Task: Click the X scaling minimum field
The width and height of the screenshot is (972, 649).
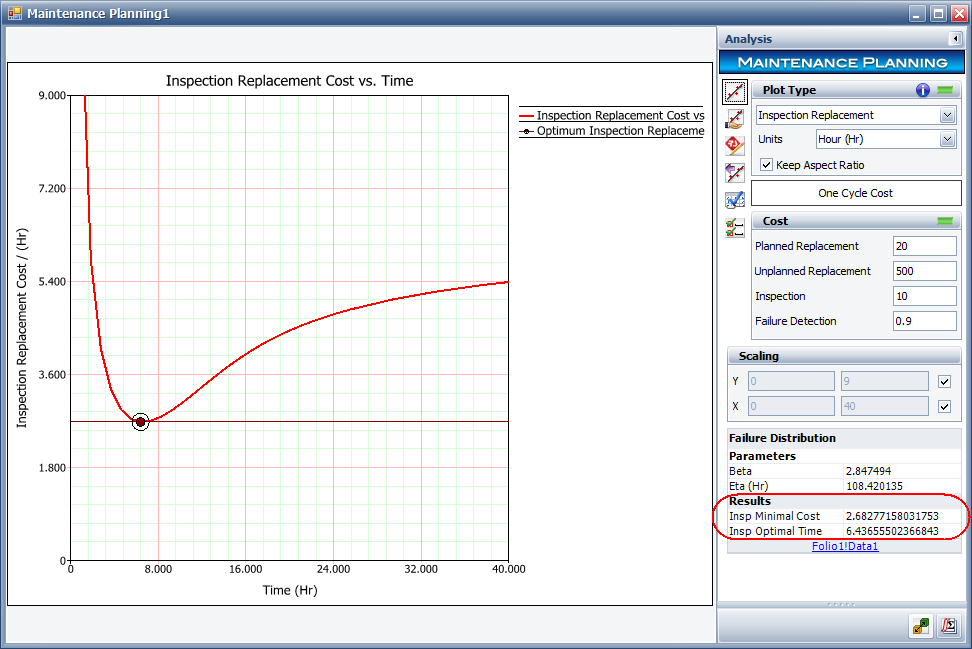Action: coord(791,406)
